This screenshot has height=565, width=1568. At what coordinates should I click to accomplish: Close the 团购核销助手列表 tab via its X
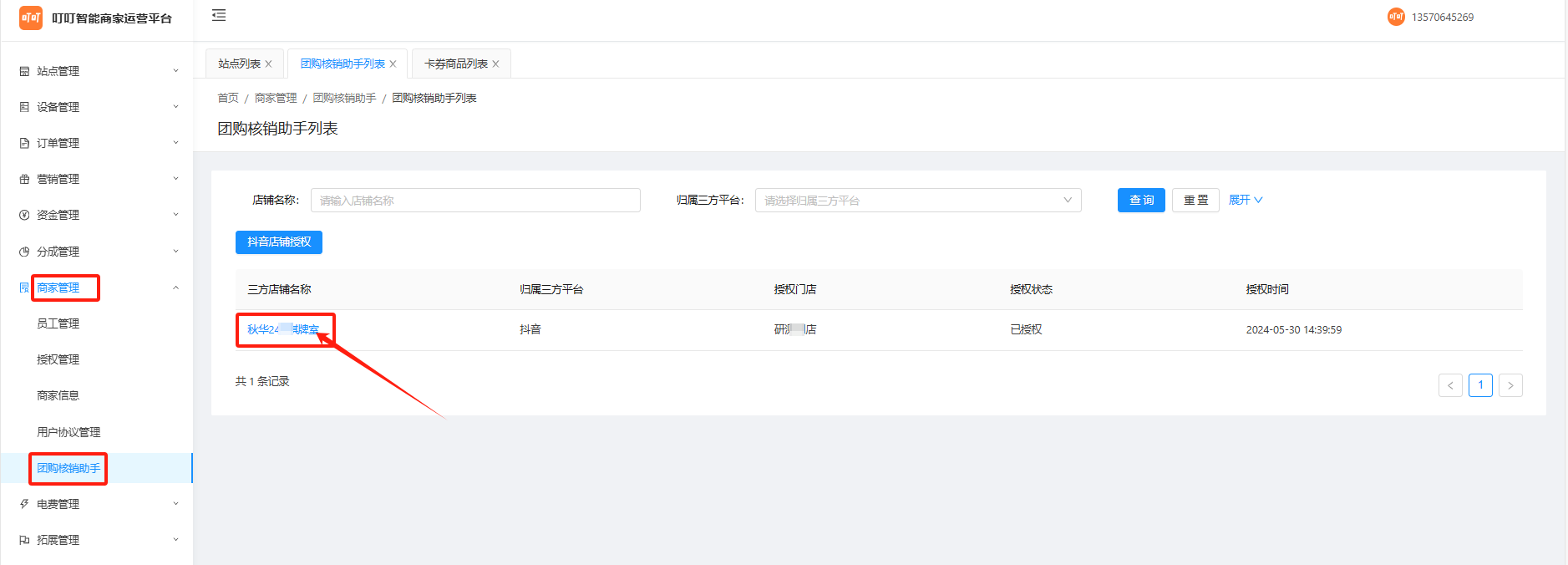(x=393, y=64)
